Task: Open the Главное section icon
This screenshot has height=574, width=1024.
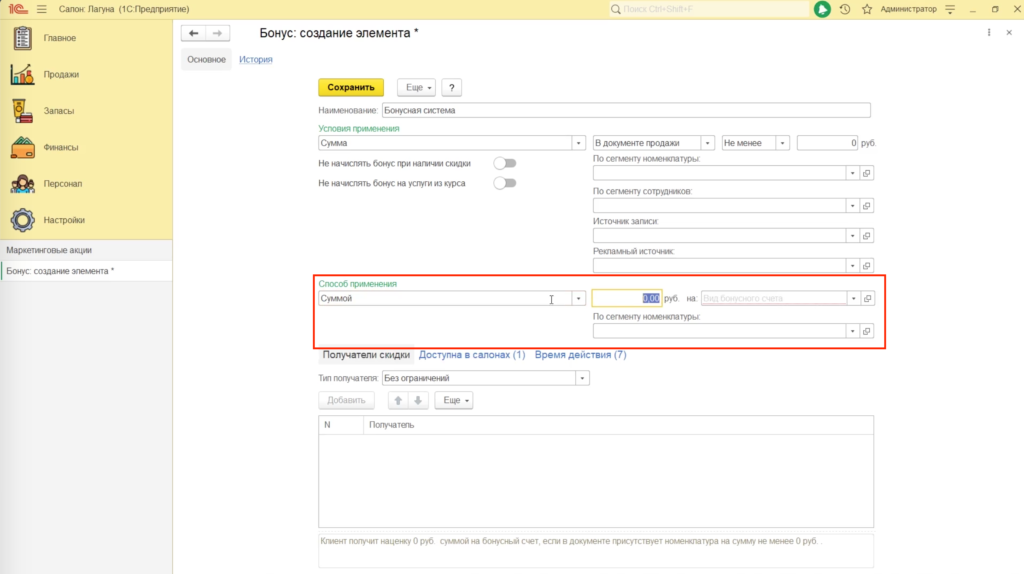Action: point(22,38)
